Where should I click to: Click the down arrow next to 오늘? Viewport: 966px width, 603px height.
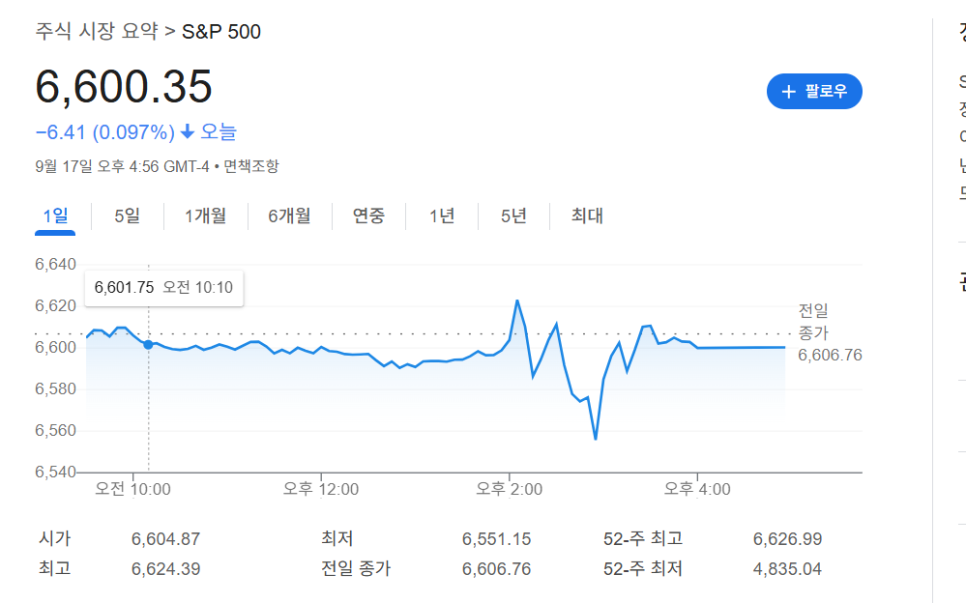[x=187, y=132]
